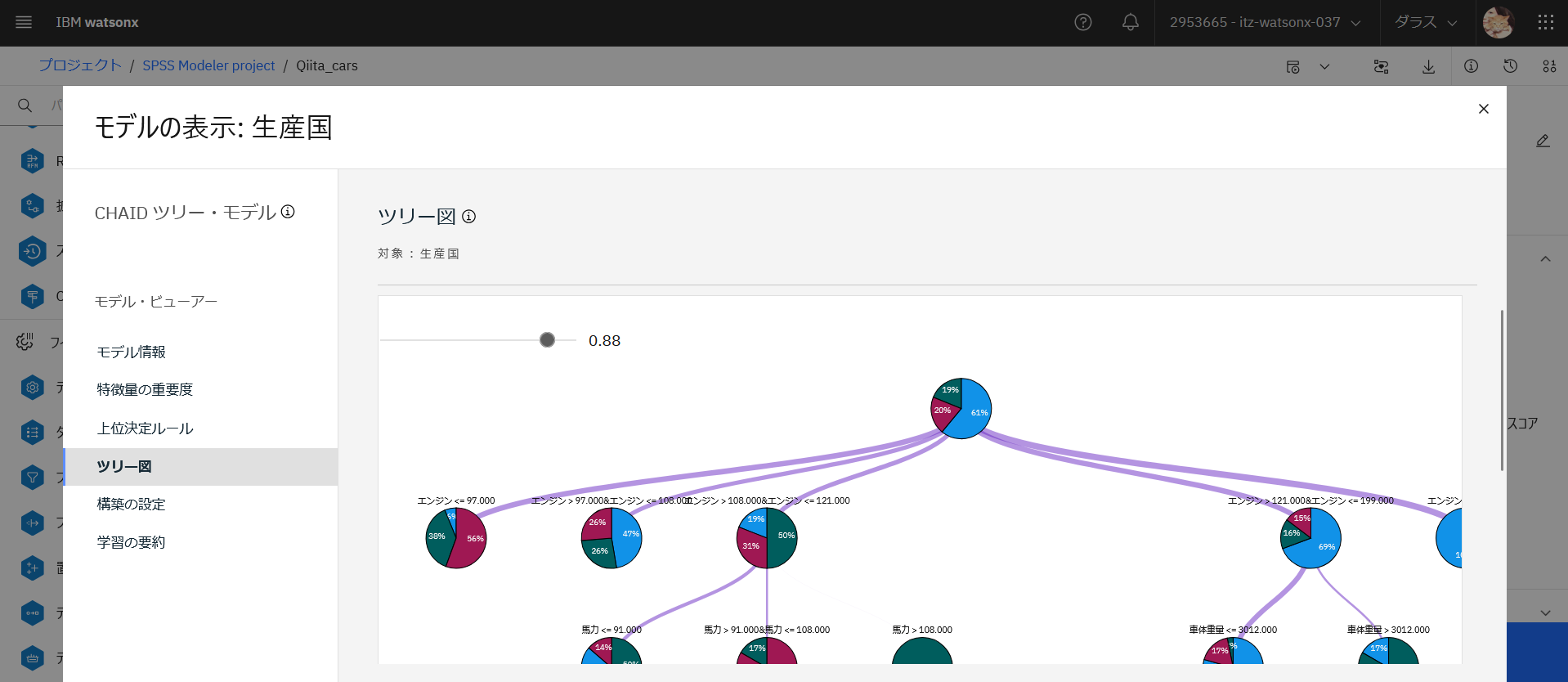Select the pie node with 50% and 31%
1568x682 pixels.
click(767, 538)
